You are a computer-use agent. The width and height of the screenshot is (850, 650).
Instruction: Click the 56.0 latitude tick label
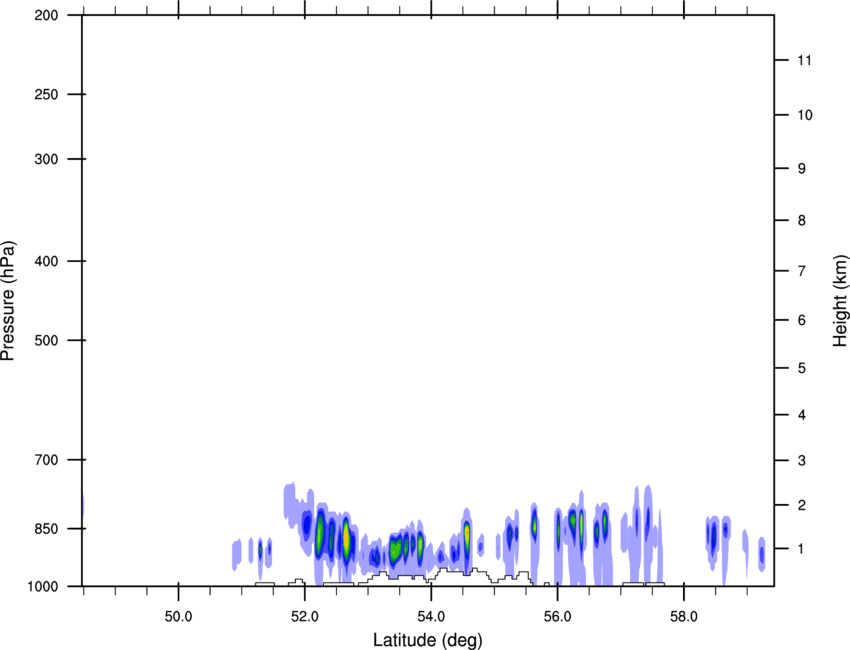[557, 617]
